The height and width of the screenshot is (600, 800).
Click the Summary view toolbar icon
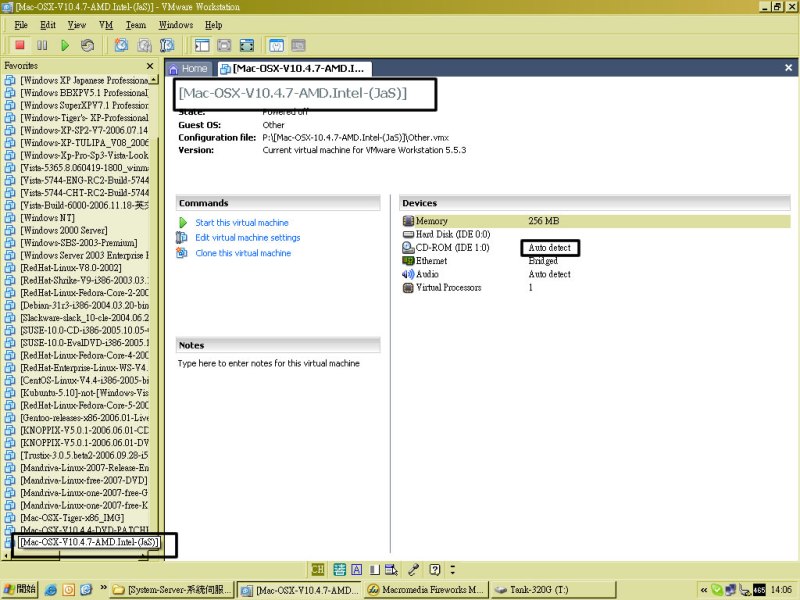(x=276, y=45)
